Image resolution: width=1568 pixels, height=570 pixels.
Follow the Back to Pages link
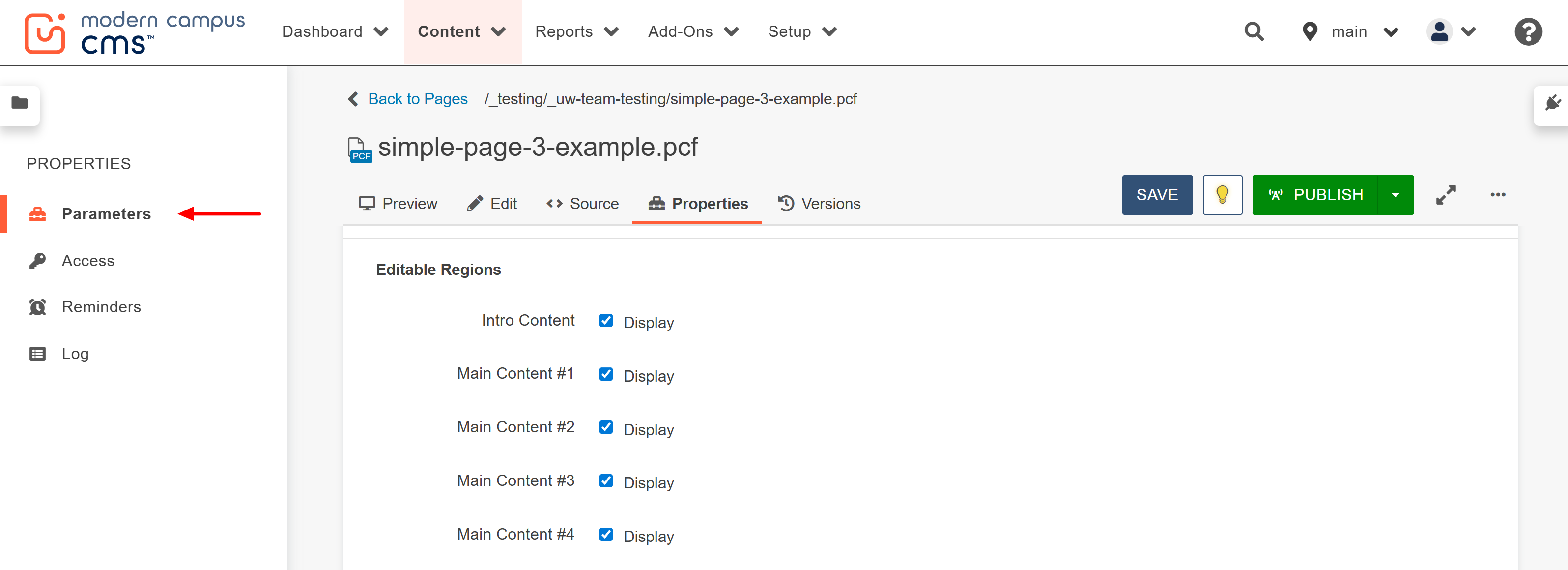pos(417,99)
